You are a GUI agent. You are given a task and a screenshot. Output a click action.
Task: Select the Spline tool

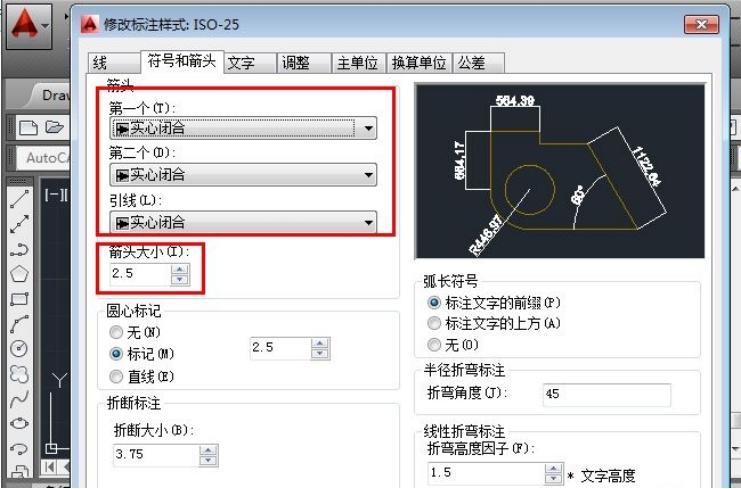tap(19, 399)
